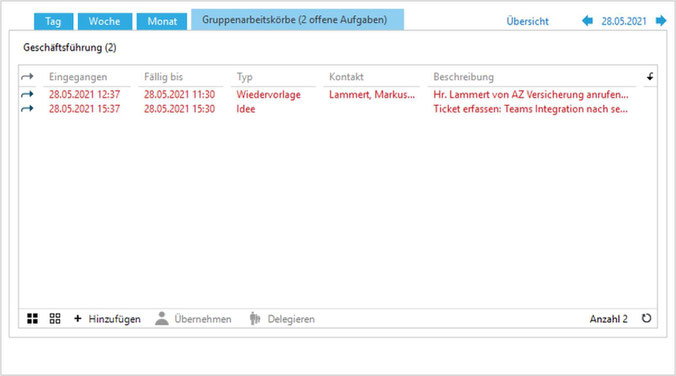Switch to the Woche view tab
This screenshot has width=676, height=376.
point(105,21)
